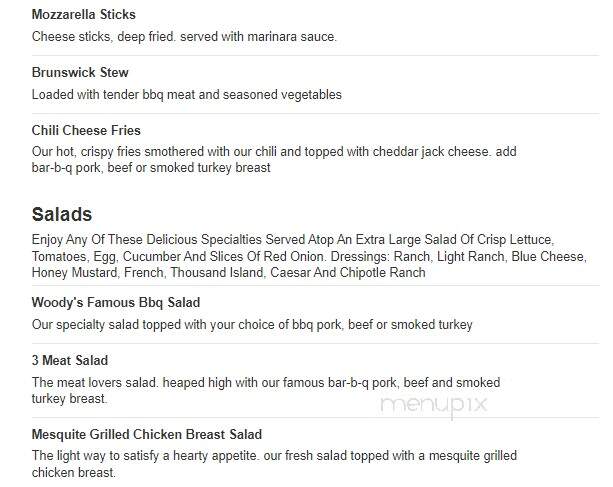
Task: Click the salad dressings description paragraph
Action: (x=309, y=256)
